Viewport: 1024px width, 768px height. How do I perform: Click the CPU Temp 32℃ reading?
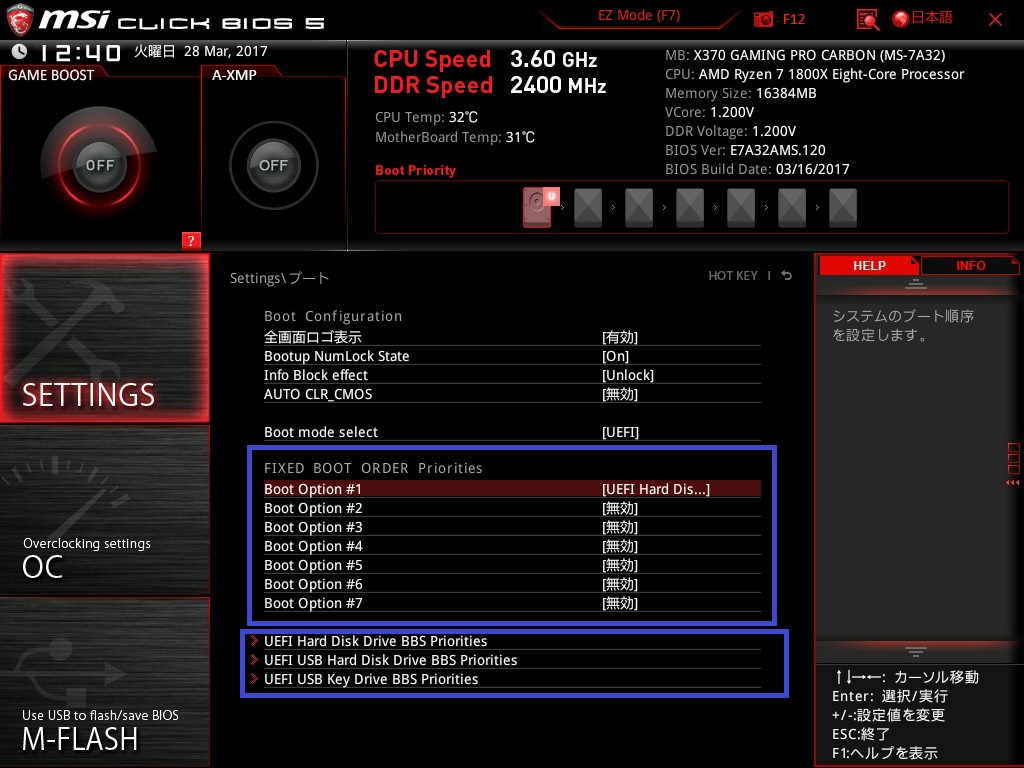tap(426, 118)
